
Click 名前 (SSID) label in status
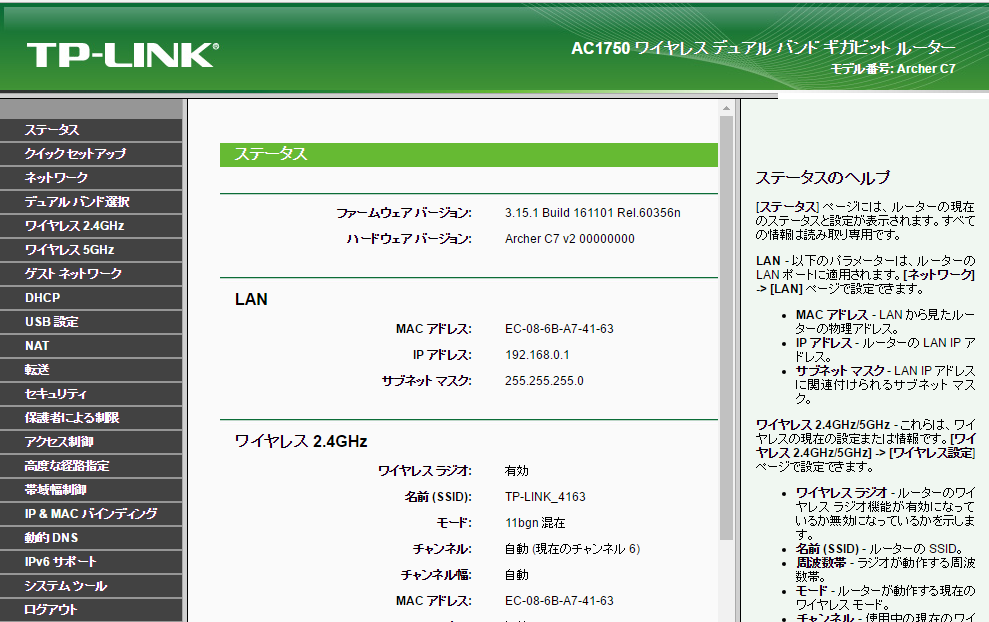tap(438, 497)
